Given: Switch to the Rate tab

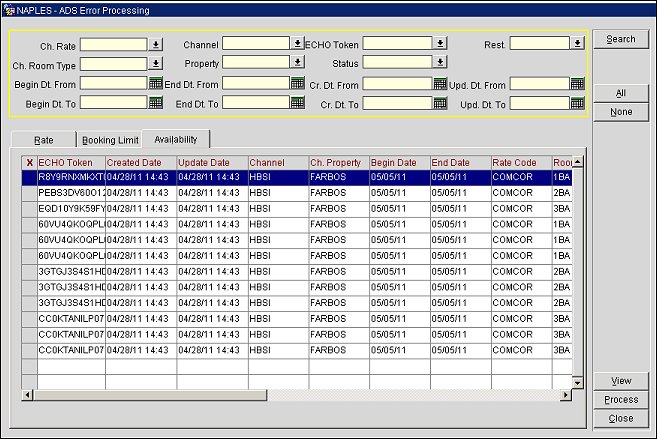Looking at the screenshot, I should point(44,140).
